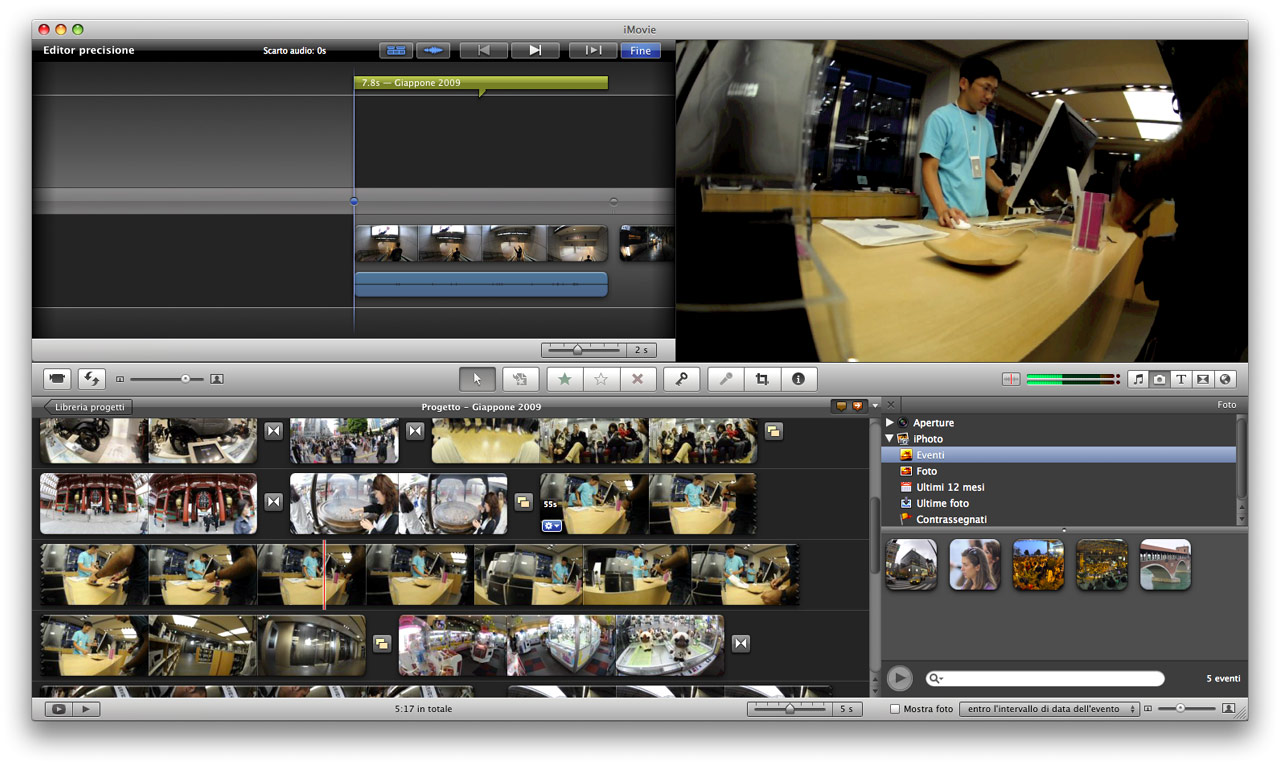Click transition icon after the toy crane clip
The image size is (1280, 765).
pyautogui.click(x=740, y=643)
